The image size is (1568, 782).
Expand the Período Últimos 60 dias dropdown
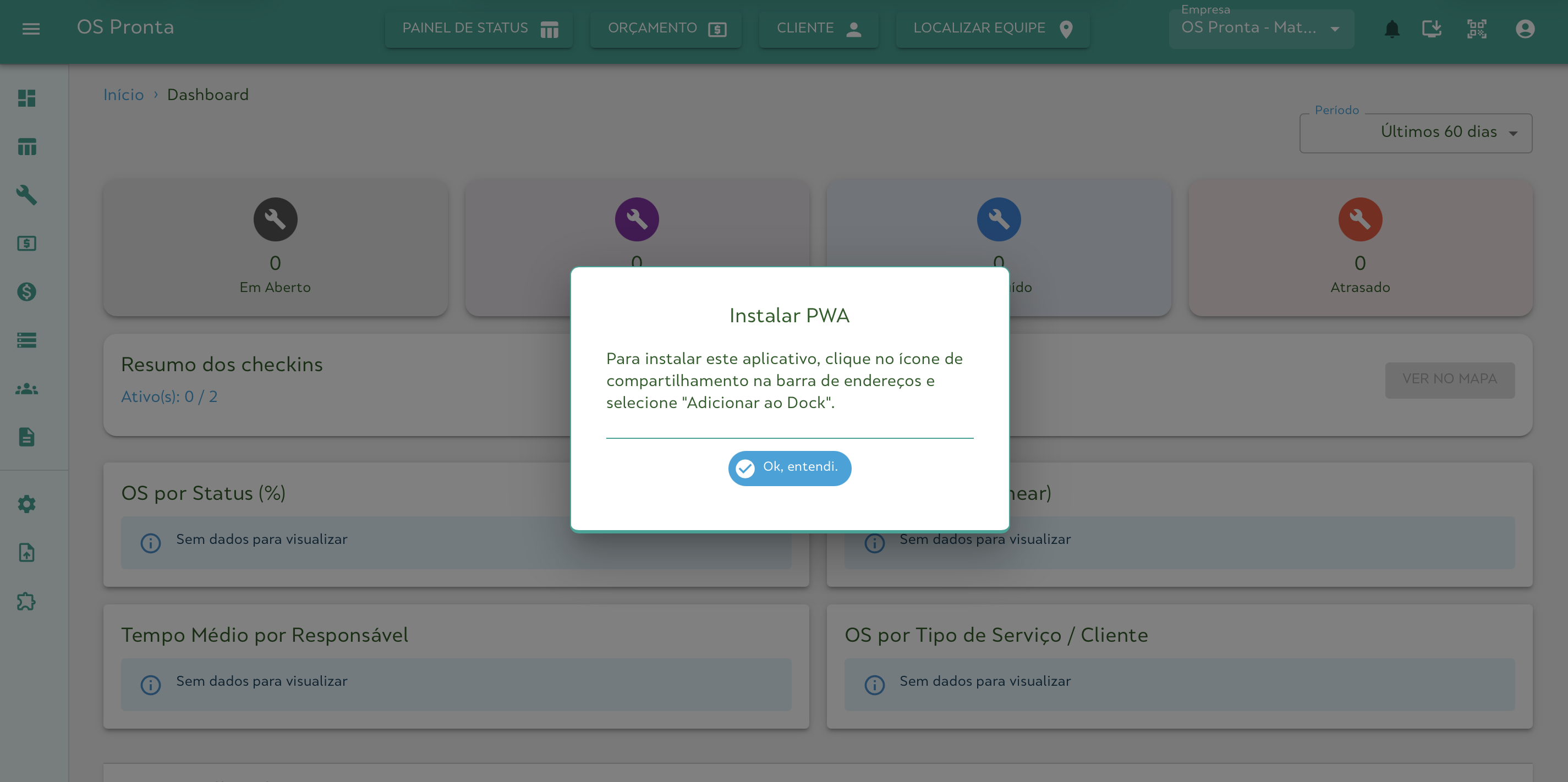[1415, 133]
